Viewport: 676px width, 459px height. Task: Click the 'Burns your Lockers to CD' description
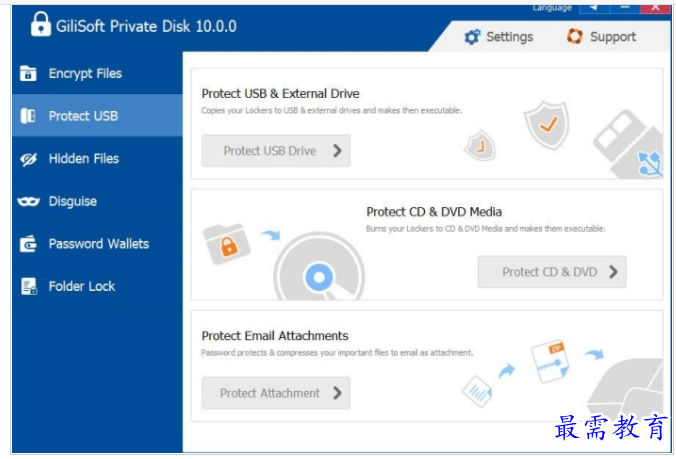tap(485, 228)
